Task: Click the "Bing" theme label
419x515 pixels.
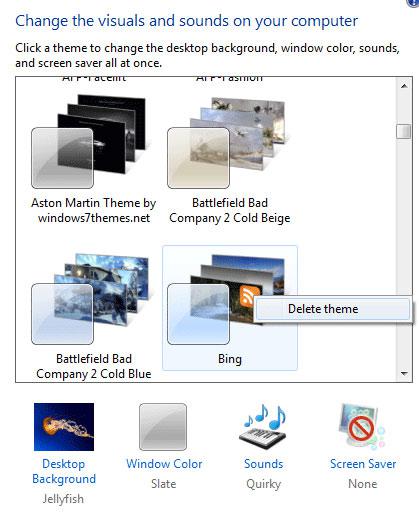Action: click(230, 359)
